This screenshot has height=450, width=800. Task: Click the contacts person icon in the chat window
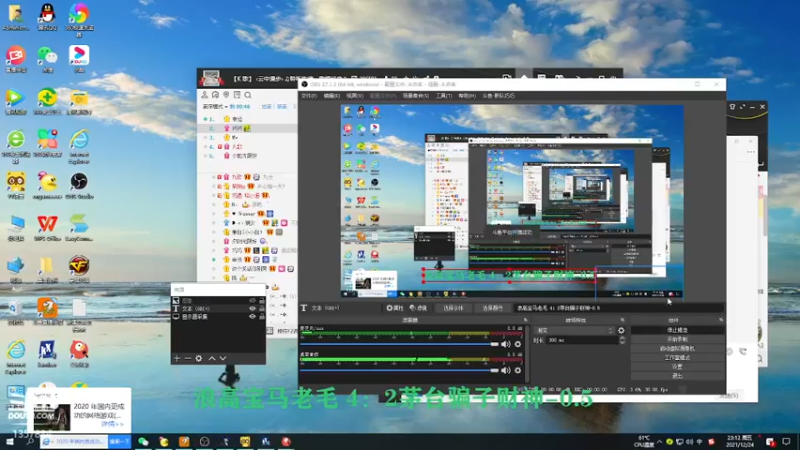205,95
